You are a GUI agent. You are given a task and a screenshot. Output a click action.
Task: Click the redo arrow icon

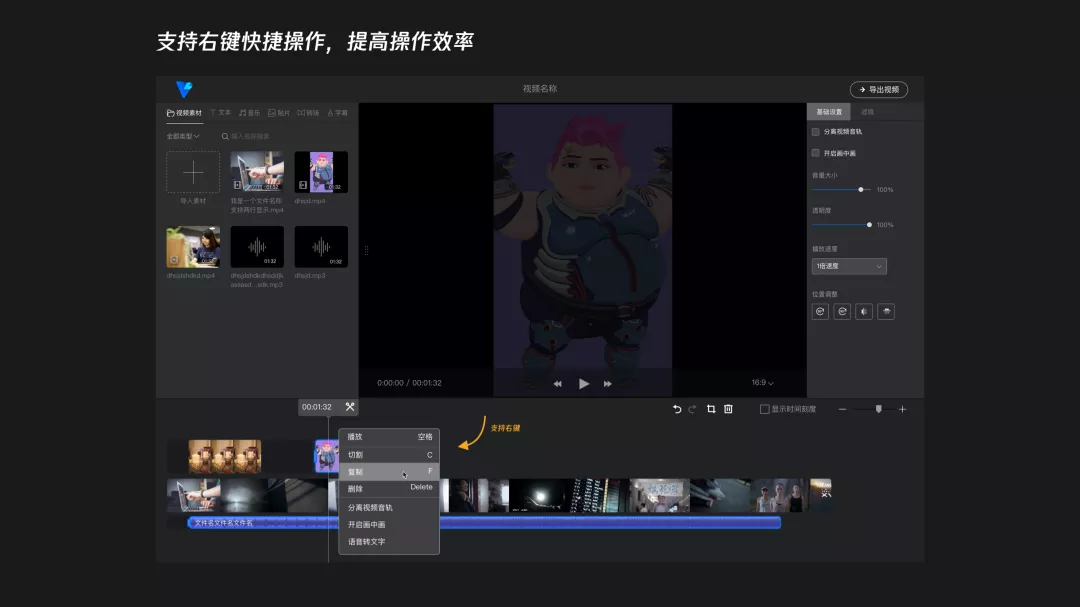pyautogui.click(x=692, y=409)
